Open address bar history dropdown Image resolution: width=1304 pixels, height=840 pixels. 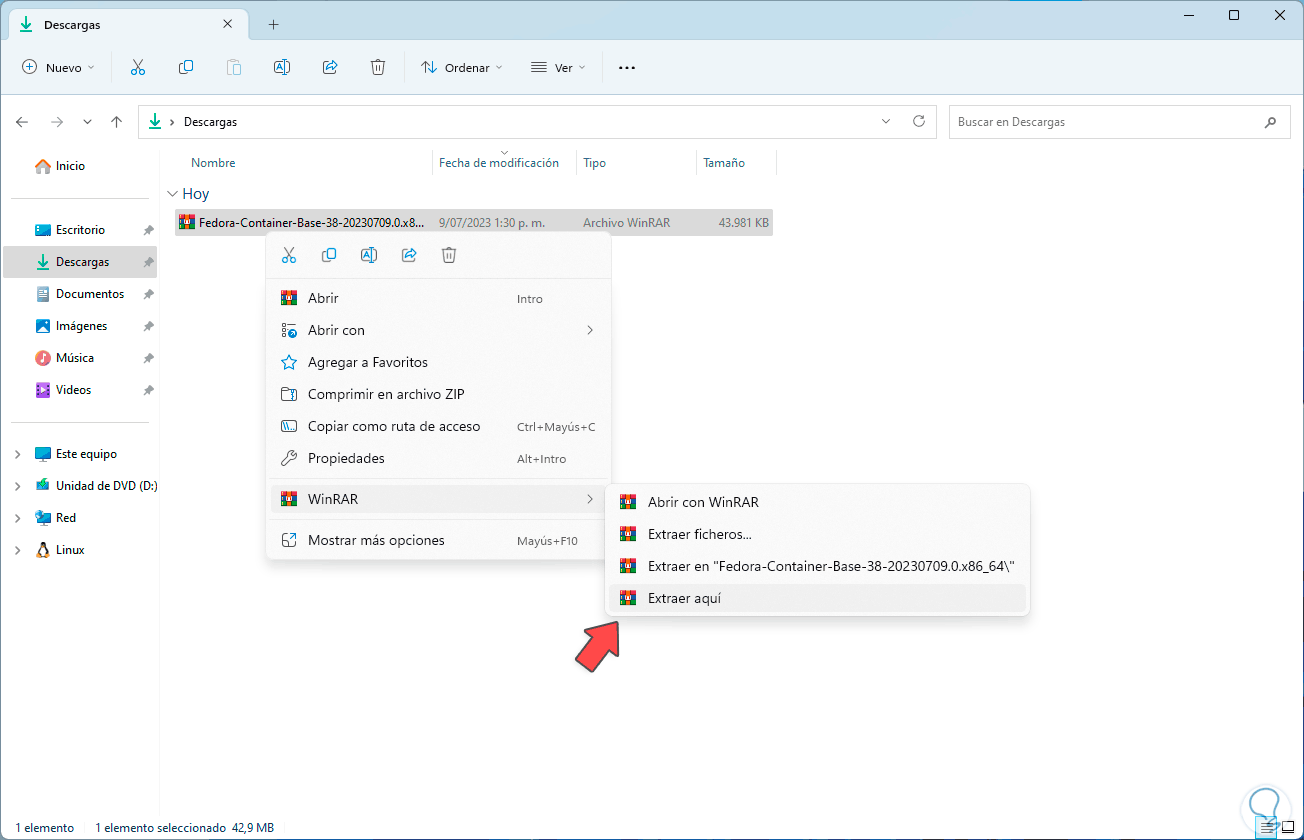(x=886, y=122)
